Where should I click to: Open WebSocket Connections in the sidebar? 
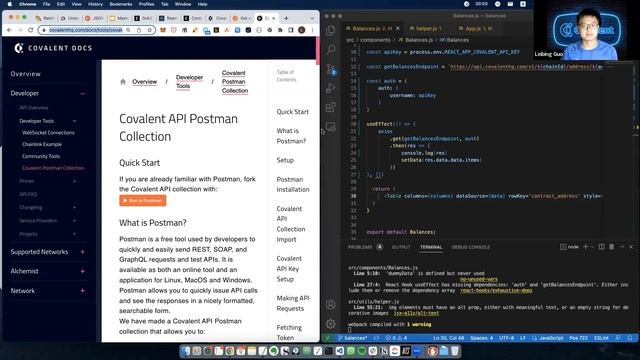pos(48,133)
